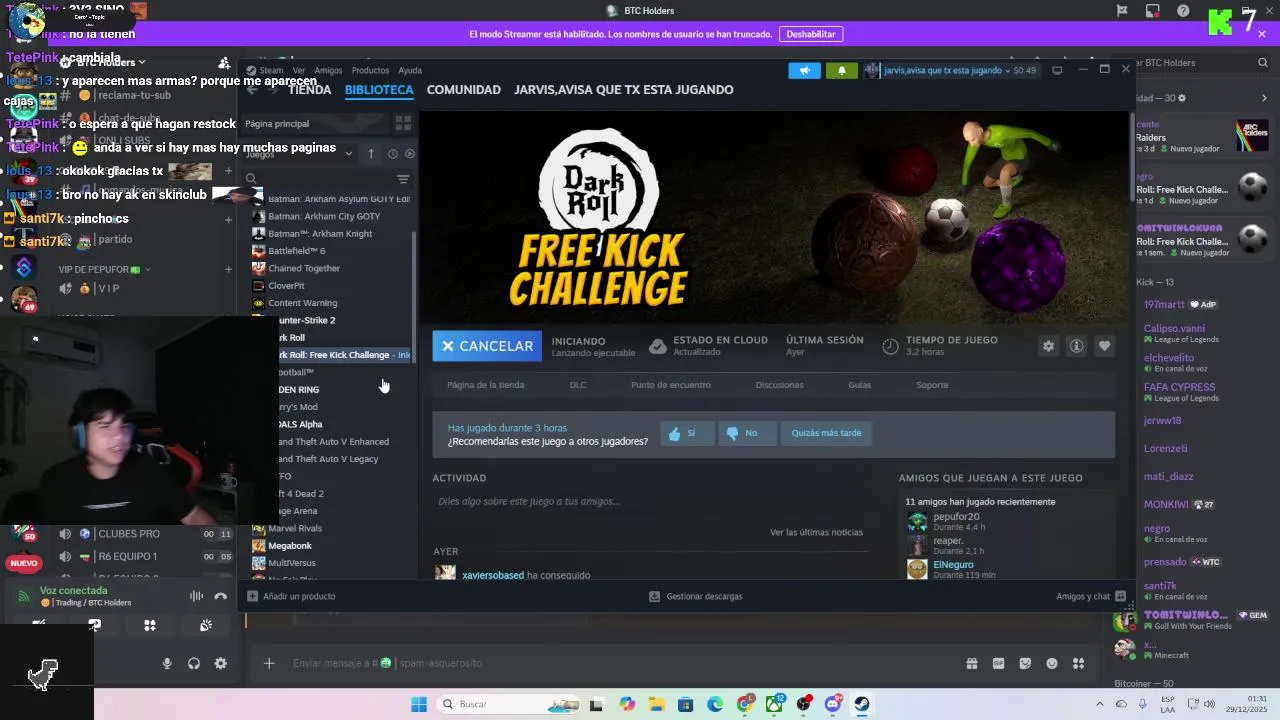This screenshot has height=720, width=1280.
Task: Switch Steam to Big Picture mode icon
Action: (1057, 70)
